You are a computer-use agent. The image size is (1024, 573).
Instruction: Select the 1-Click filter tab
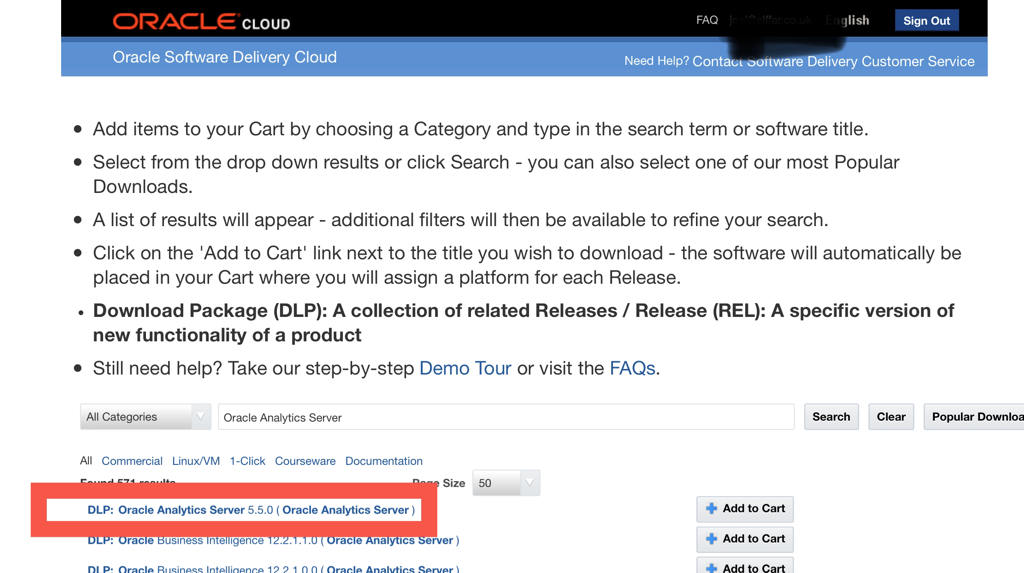click(248, 461)
